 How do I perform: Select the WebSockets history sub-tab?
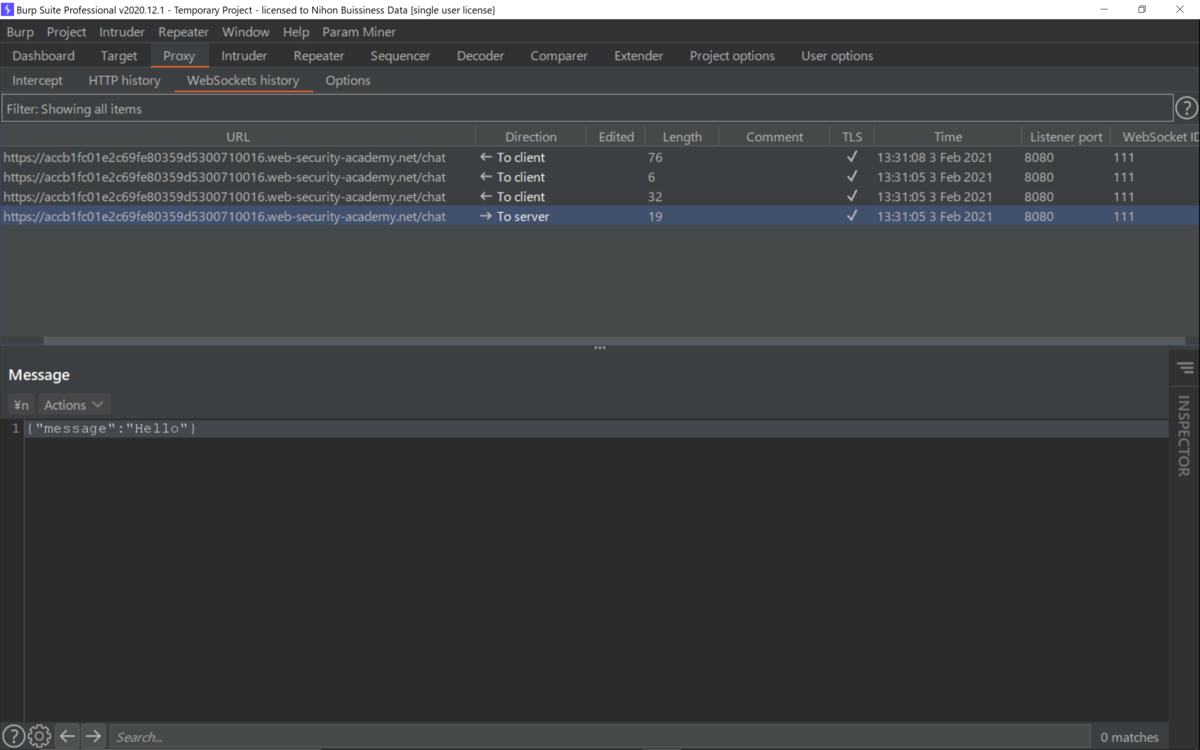point(243,80)
